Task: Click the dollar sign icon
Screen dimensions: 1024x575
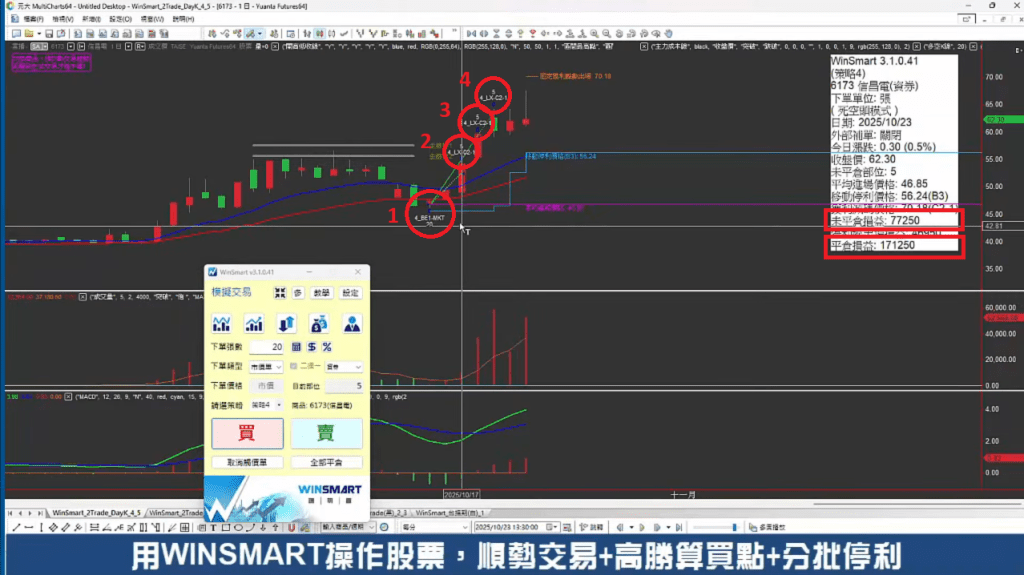Action: (311, 346)
